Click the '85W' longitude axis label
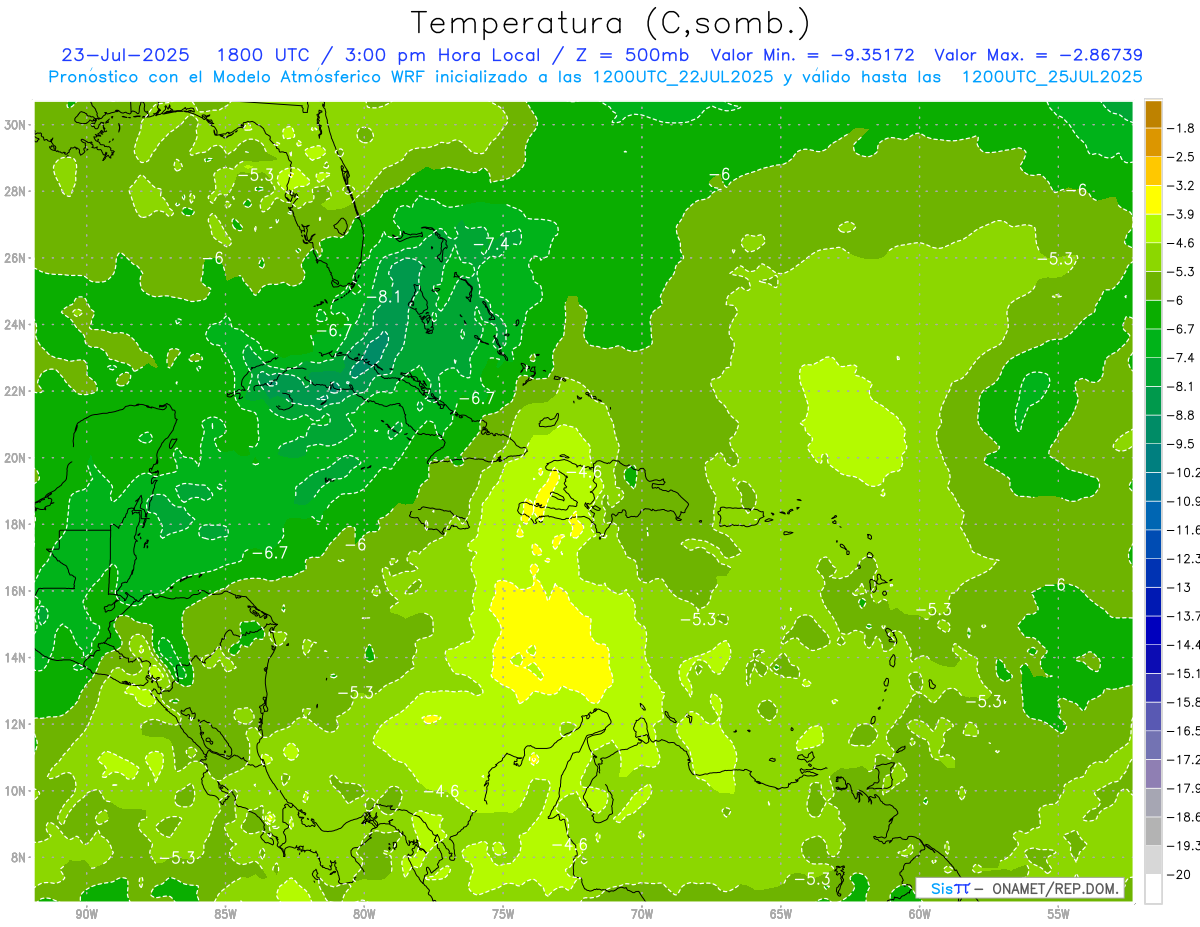The width and height of the screenshot is (1200, 927). click(225, 914)
